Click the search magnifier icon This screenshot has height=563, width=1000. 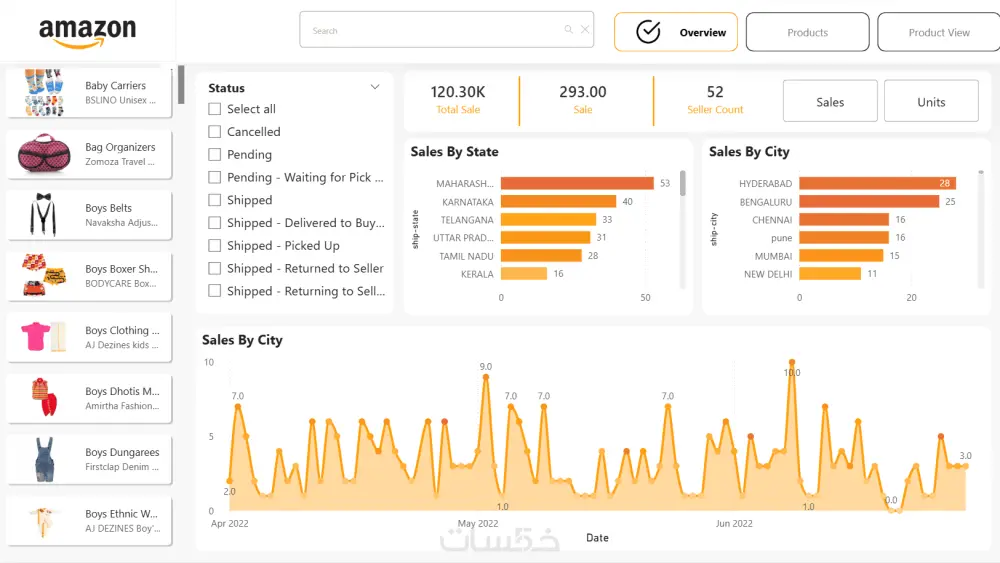[568, 29]
